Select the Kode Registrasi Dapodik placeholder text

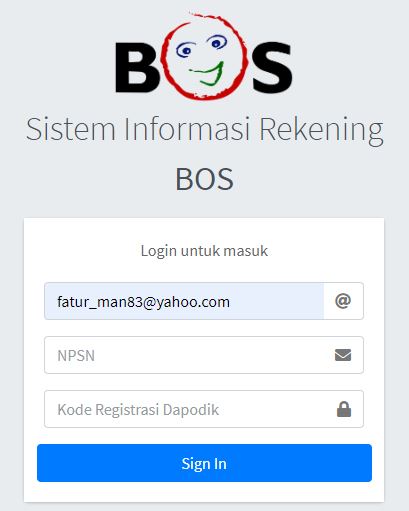tap(138, 410)
